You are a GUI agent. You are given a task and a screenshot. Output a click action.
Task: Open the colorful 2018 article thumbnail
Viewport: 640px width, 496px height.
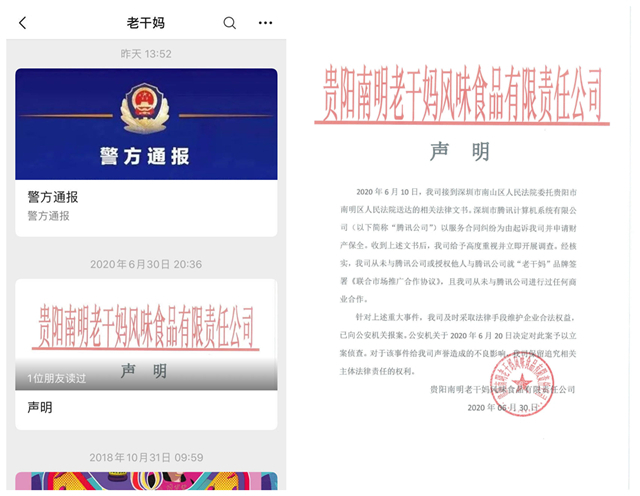(146, 480)
